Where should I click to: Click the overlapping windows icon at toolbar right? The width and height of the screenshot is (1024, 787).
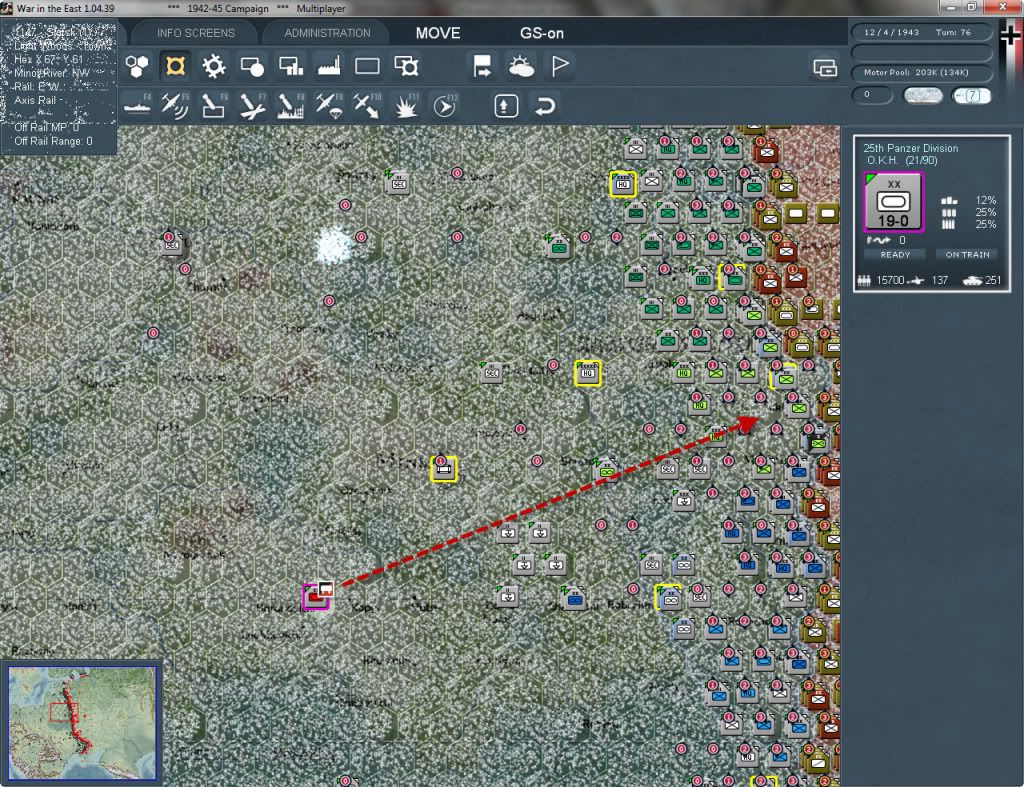pyautogui.click(x=825, y=67)
